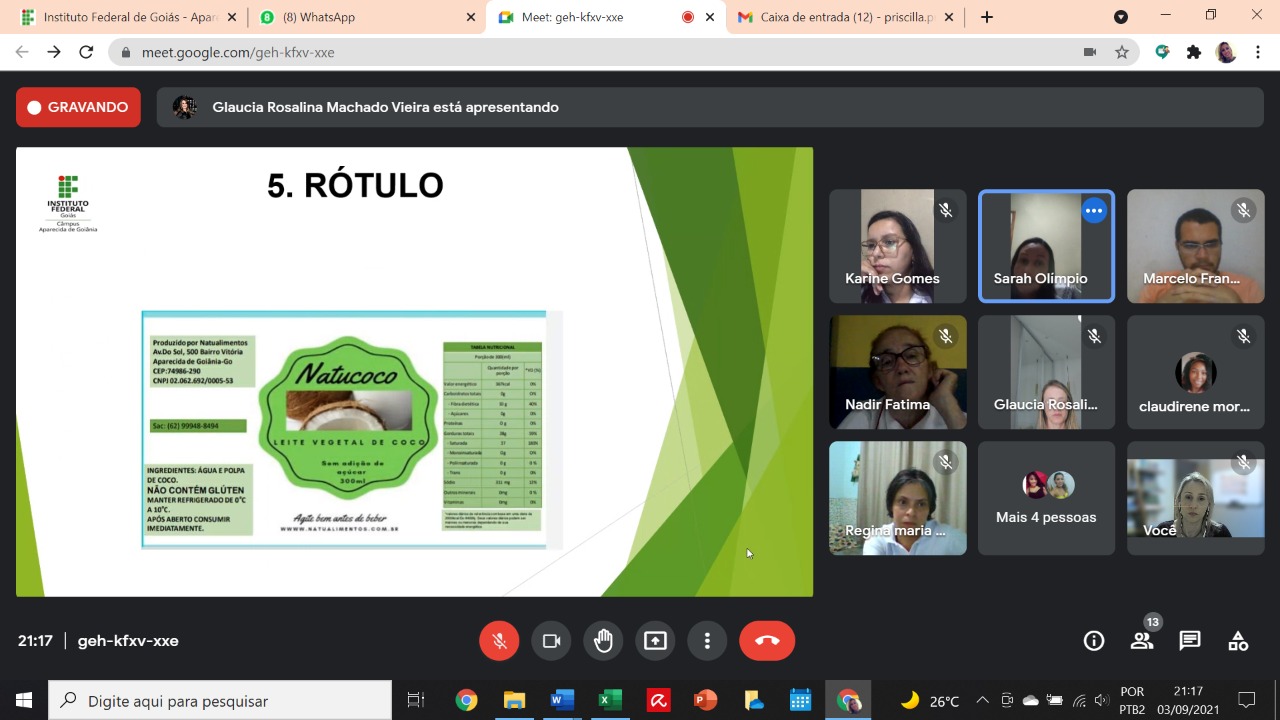Expand the system tray hidden icons

point(982,700)
